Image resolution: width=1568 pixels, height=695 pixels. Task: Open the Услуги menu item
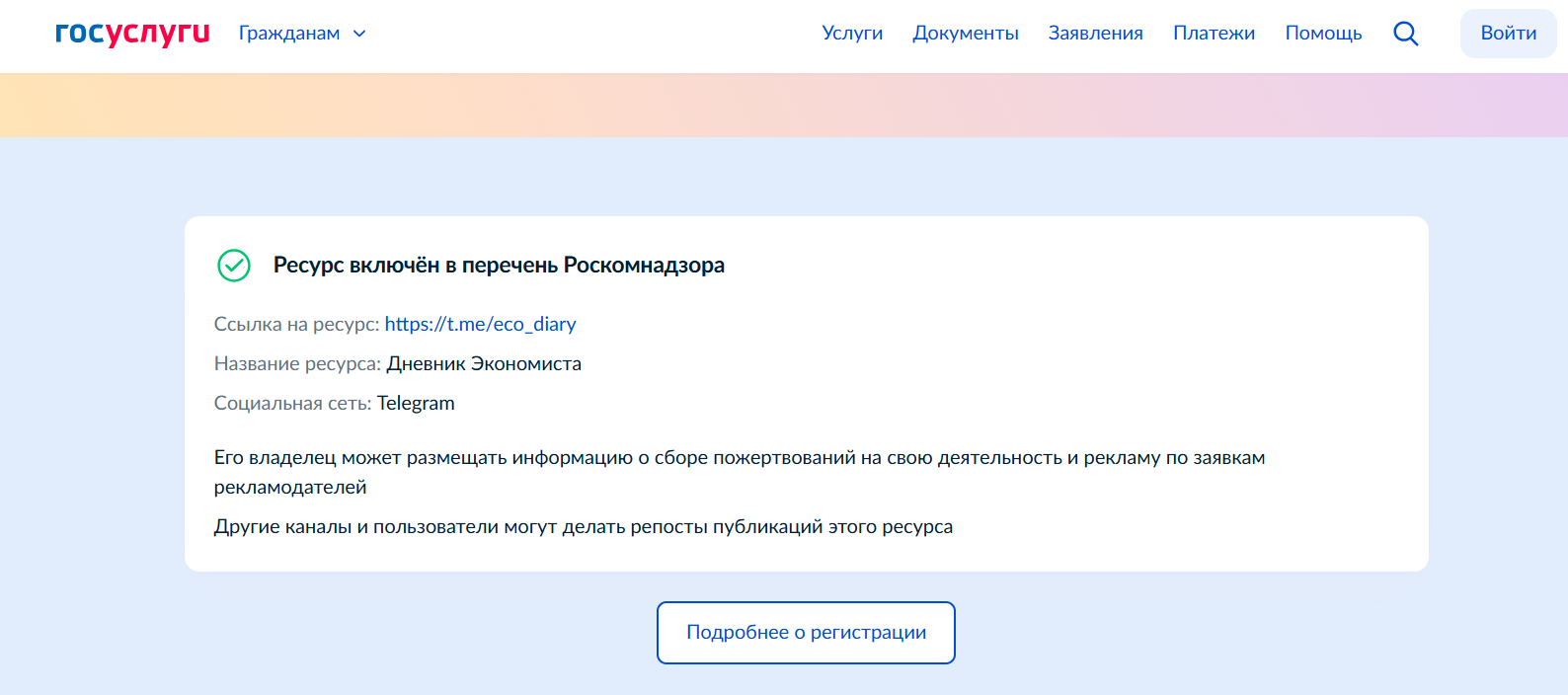point(852,34)
